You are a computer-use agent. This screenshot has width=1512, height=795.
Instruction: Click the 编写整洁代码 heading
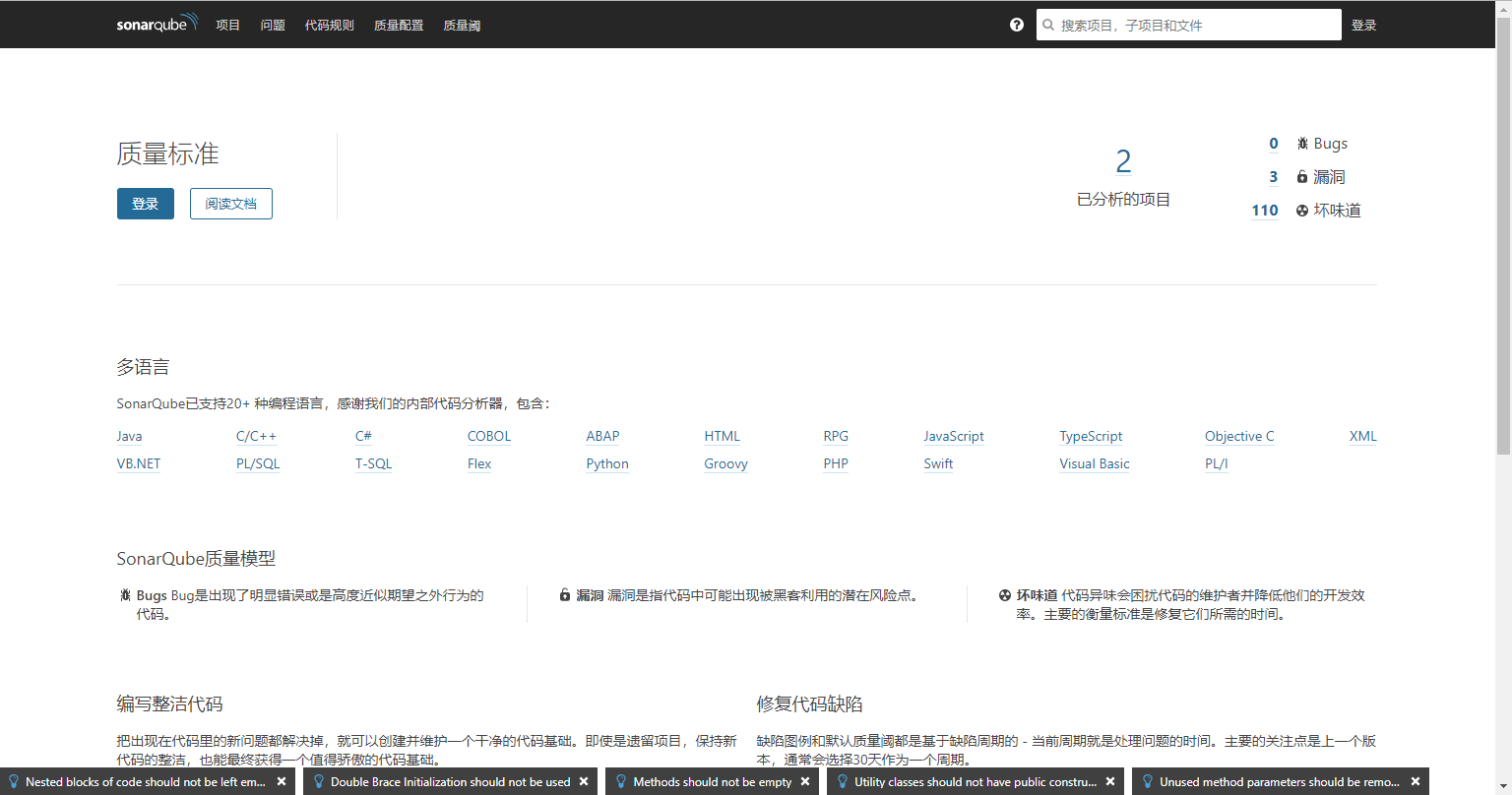[169, 703]
